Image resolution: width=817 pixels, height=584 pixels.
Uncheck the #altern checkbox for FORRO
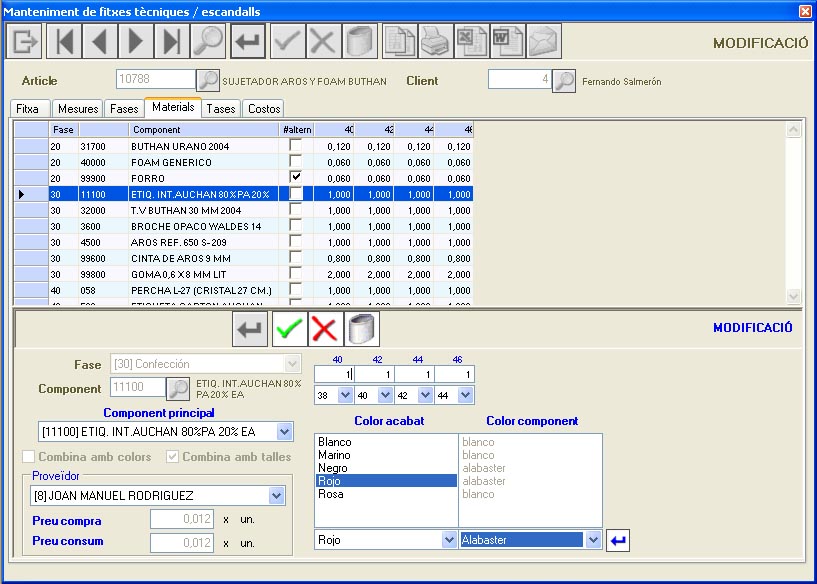pos(295,177)
